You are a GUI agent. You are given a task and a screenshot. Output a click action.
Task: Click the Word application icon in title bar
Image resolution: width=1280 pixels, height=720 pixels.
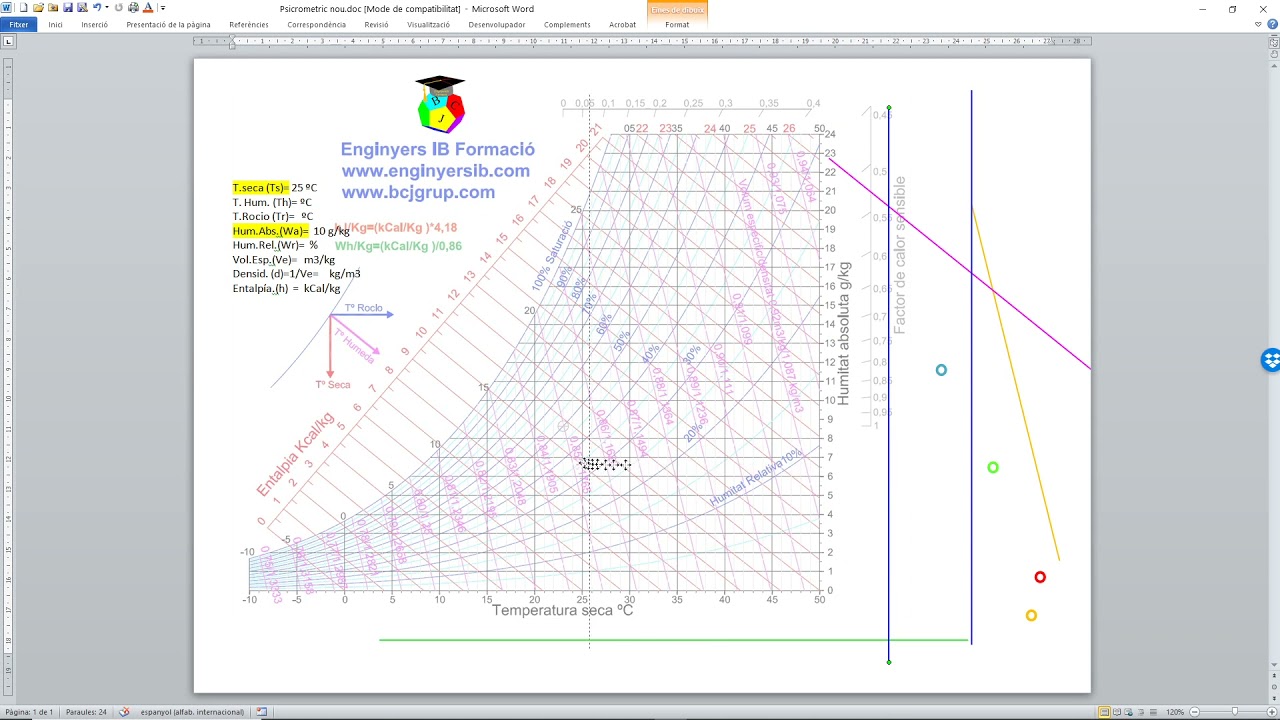tap(7, 8)
